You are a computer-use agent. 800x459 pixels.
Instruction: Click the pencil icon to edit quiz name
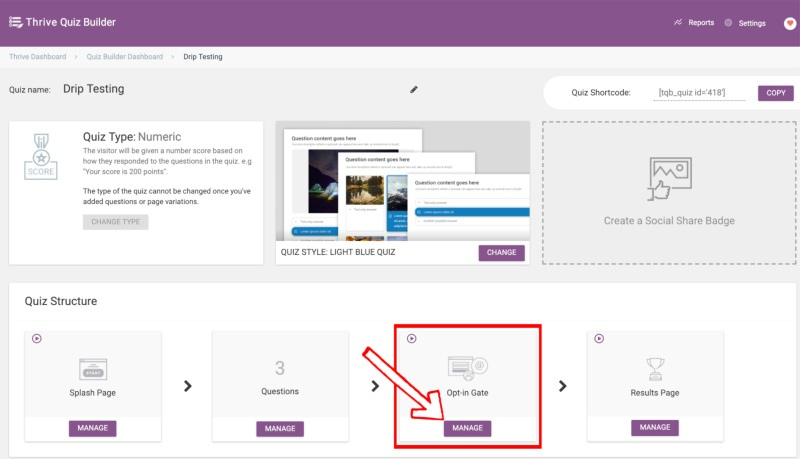tap(414, 89)
